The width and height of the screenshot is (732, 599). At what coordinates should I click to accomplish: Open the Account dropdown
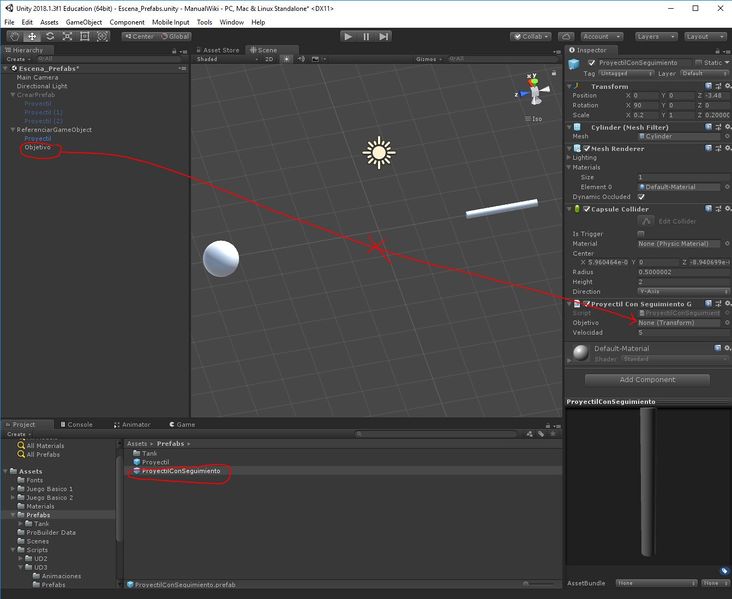(602, 36)
